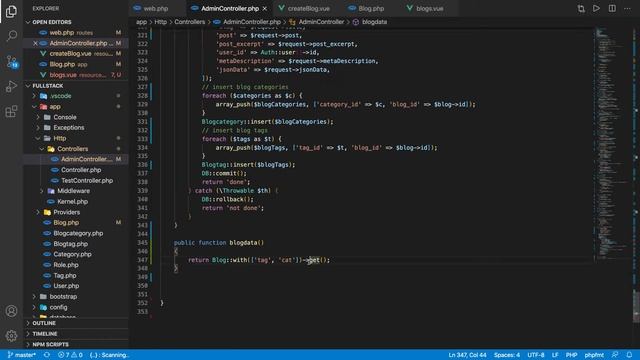The width and height of the screenshot is (640, 360).
Task: Open Controller.php in the file tree
Action: (81, 170)
